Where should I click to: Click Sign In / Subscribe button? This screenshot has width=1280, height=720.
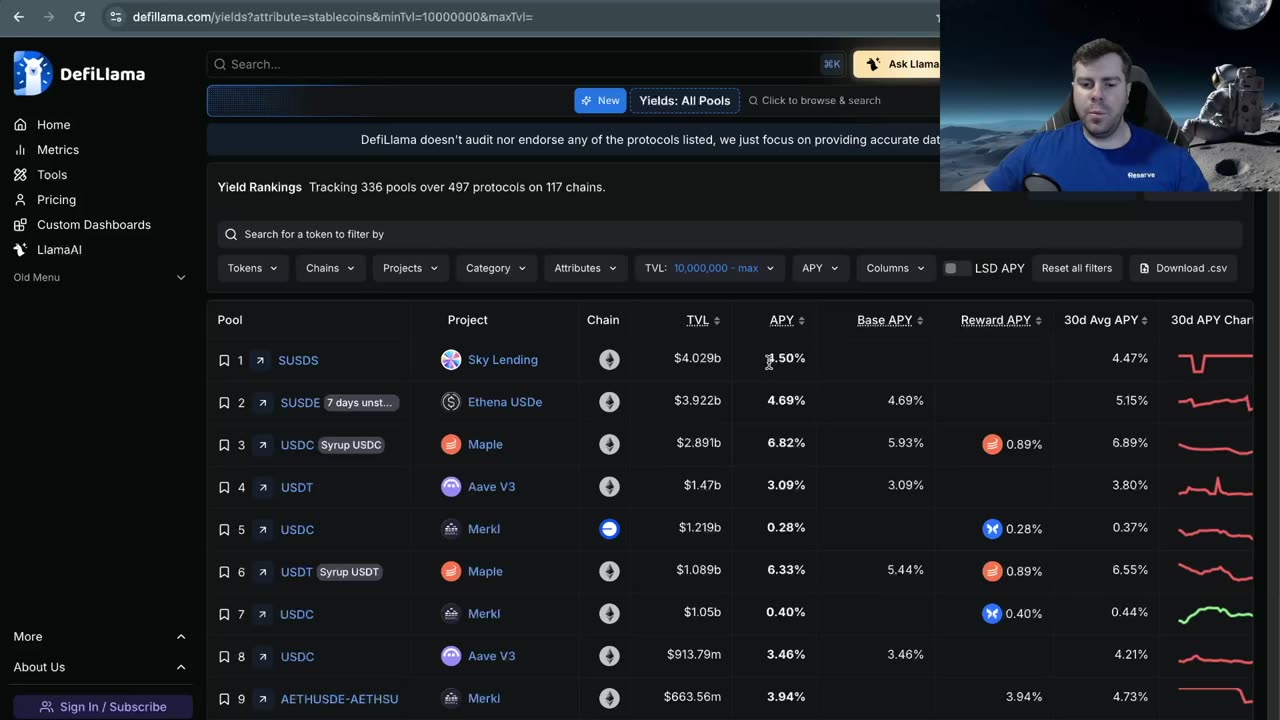coord(103,707)
